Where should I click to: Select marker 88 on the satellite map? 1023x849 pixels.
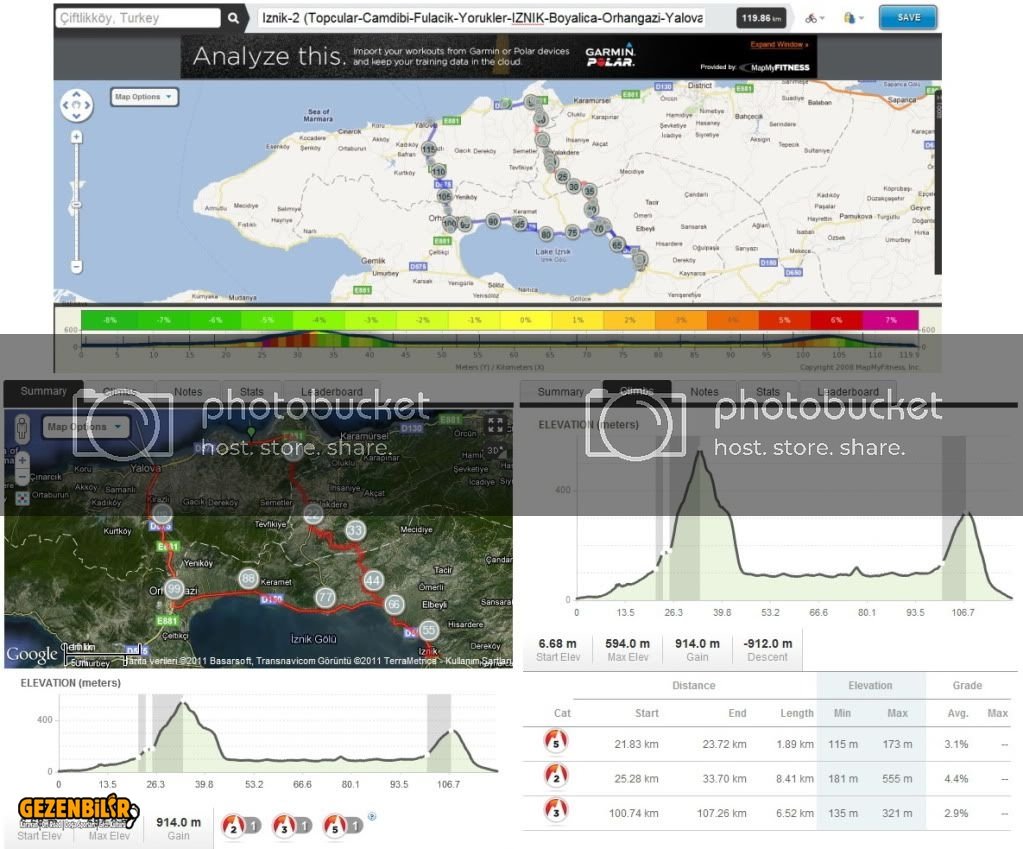click(248, 578)
